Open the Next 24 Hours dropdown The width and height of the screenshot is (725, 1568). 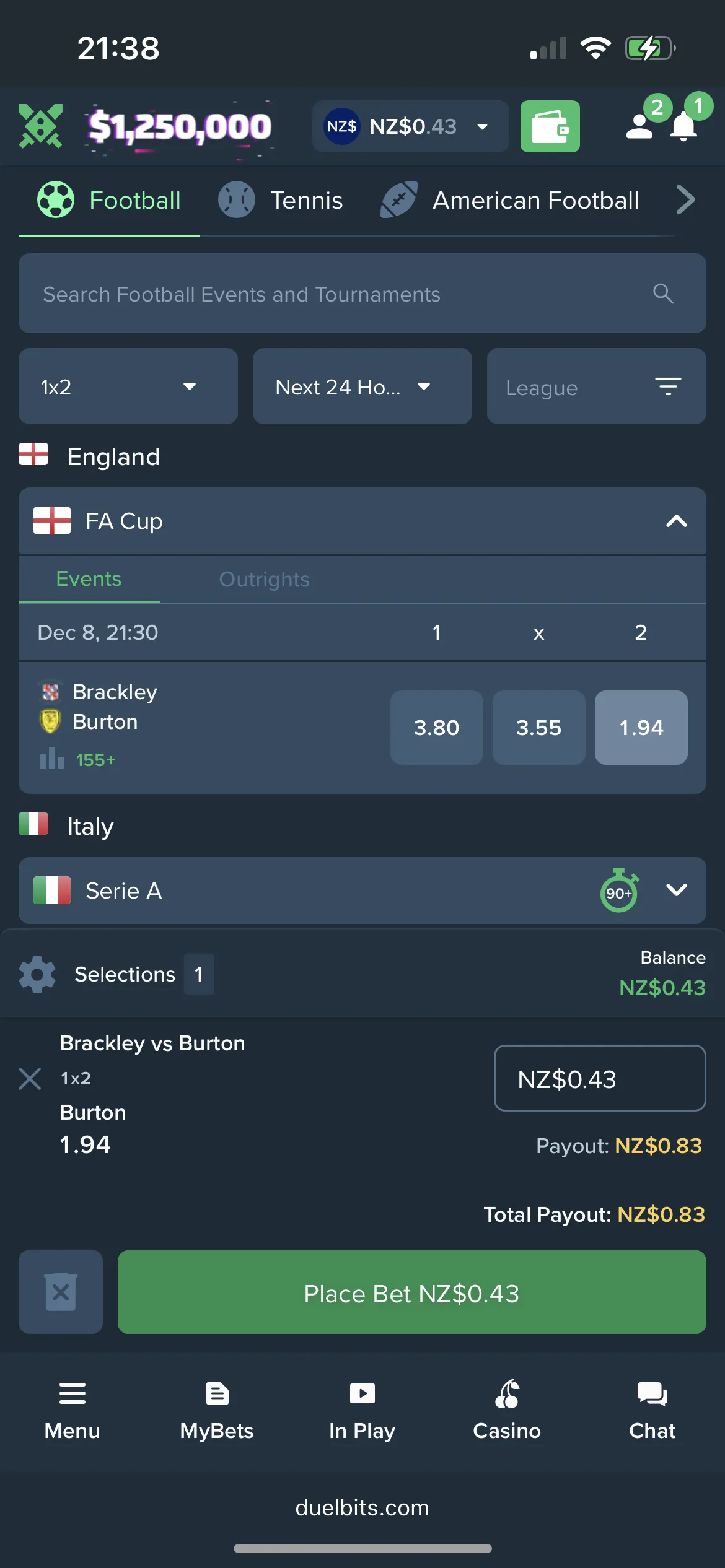click(x=362, y=386)
